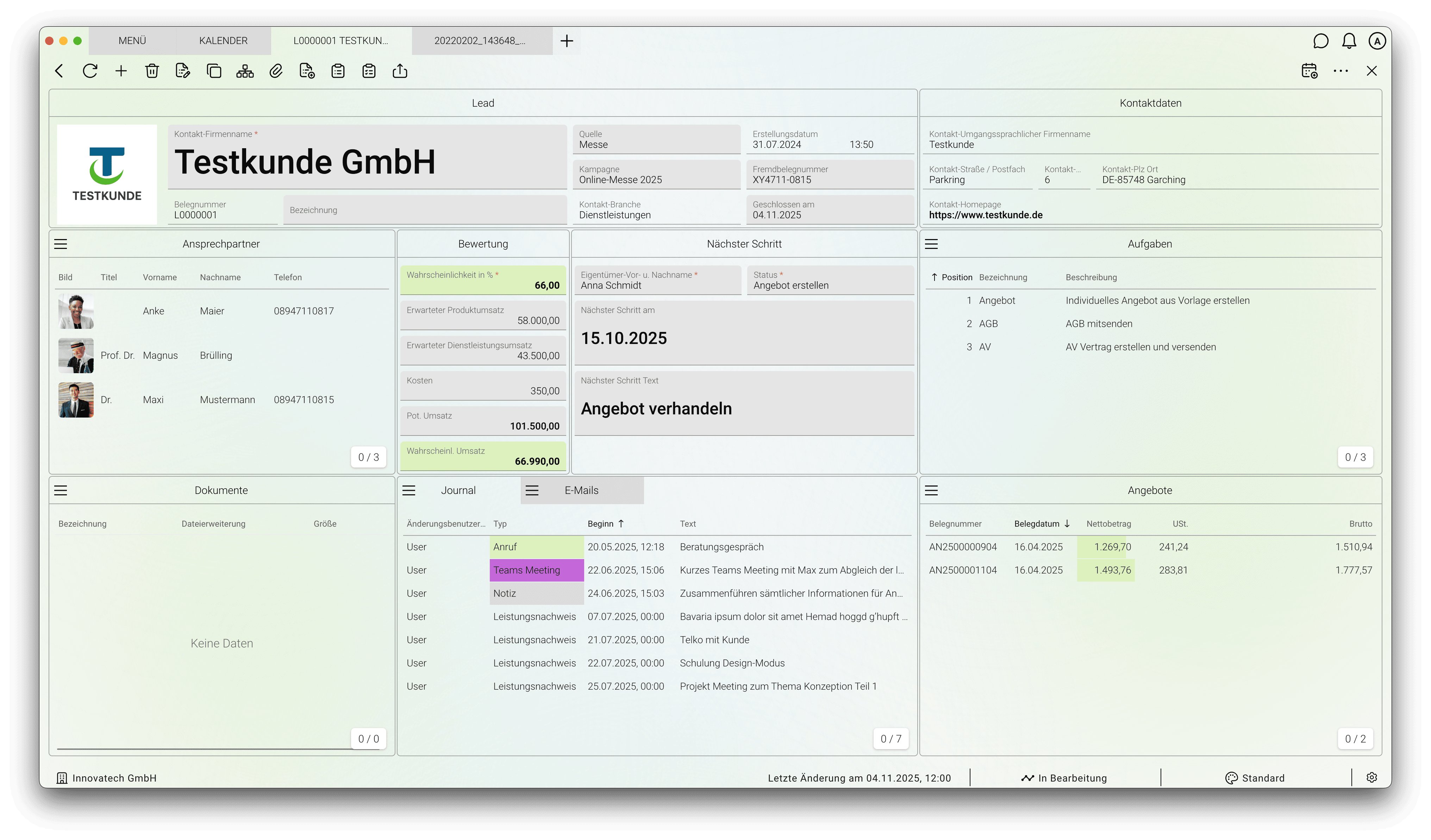Viewport: 1431px width, 840px height.
Task: Click the paperclip attachment icon
Action: click(276, 71)
